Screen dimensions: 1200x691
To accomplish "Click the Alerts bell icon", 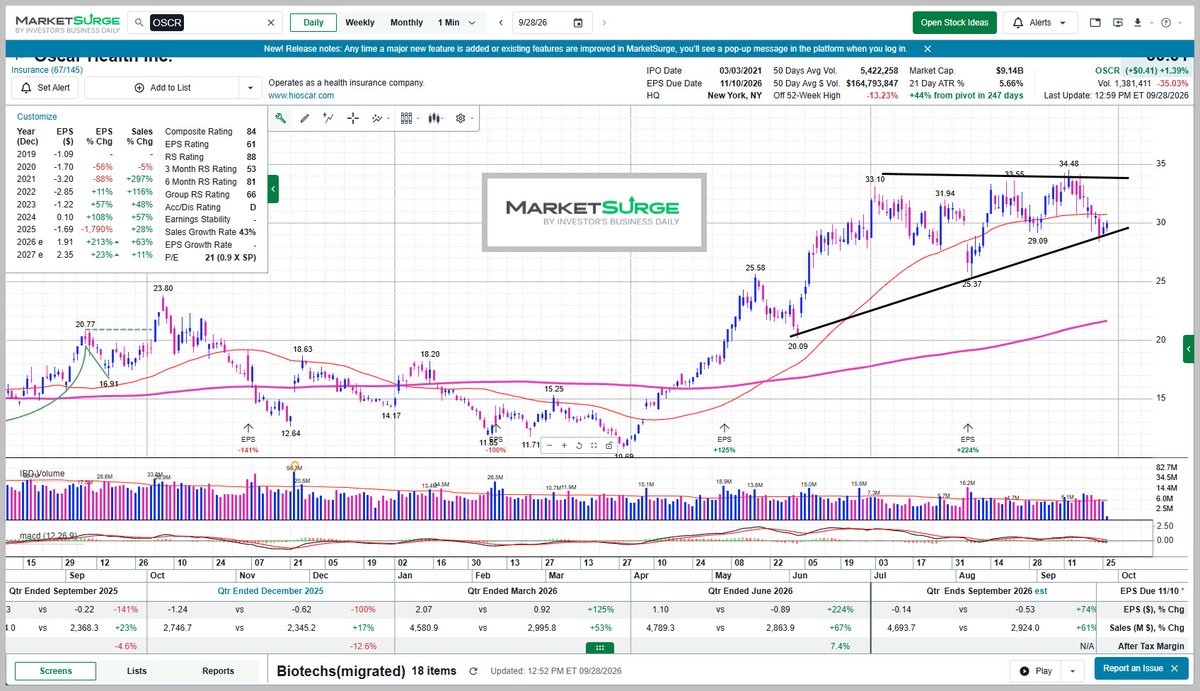I will click(1018, 23).
